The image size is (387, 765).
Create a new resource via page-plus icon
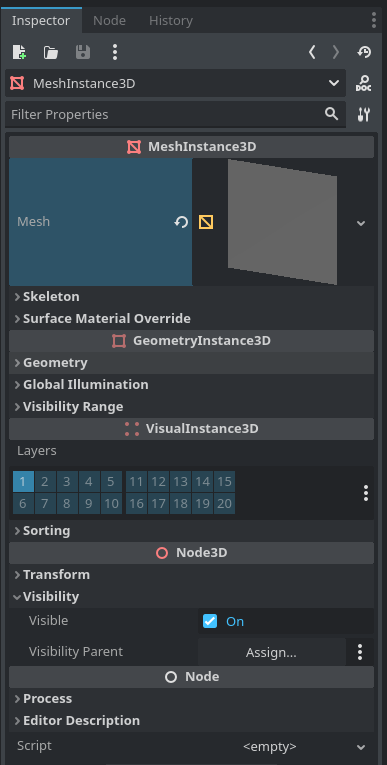pos(20,52)
